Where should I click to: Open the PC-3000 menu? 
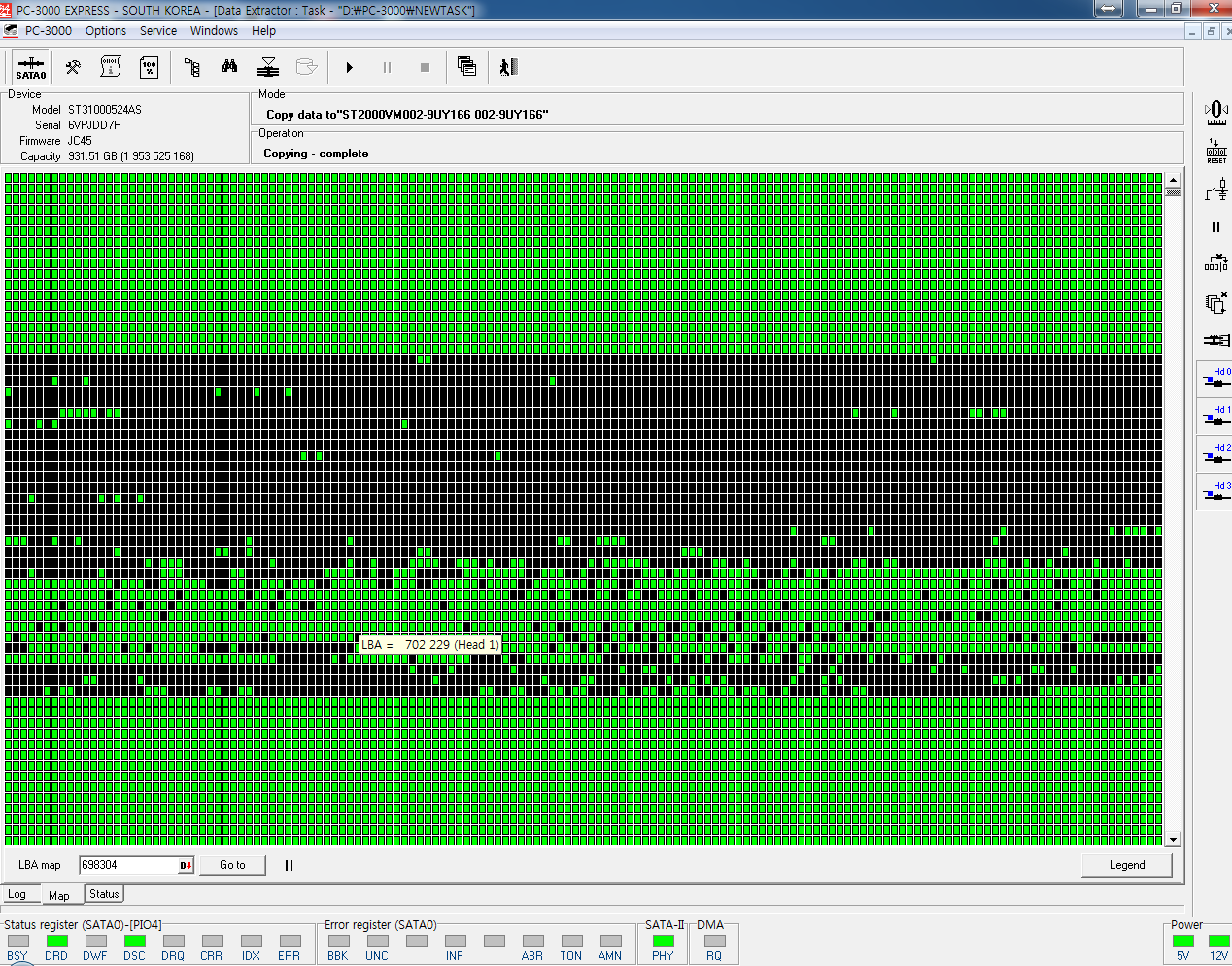(x=49, y=31)
